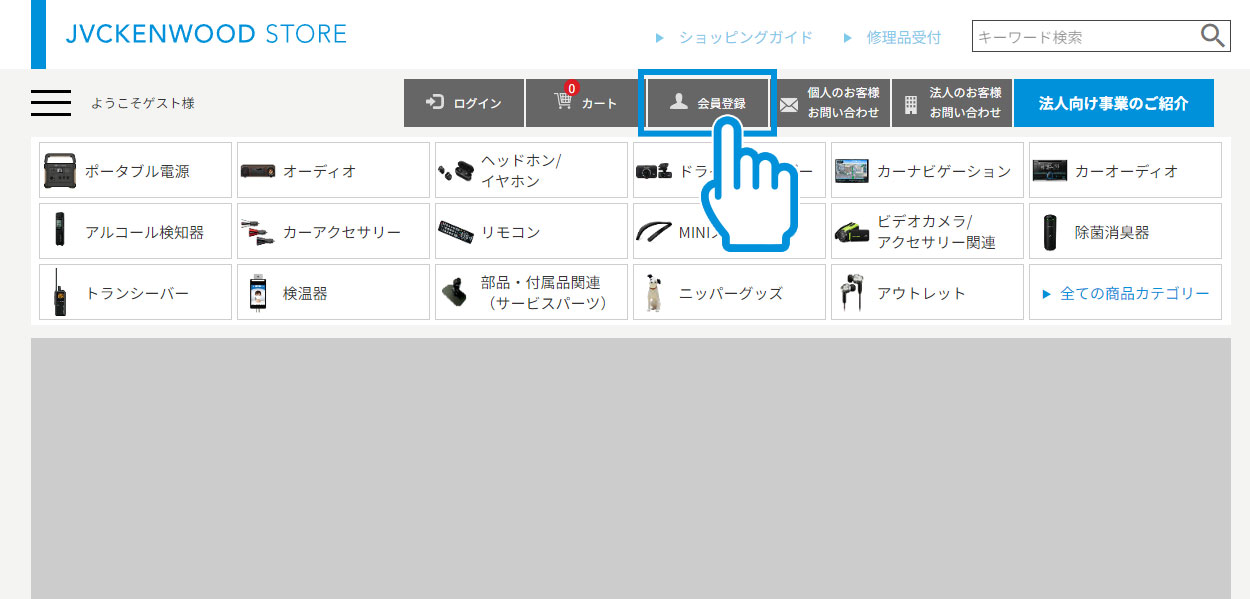This screenshot has height=599, width=1250.
Task: Click the 会員登録 member registration button
Action: [708, 103]
